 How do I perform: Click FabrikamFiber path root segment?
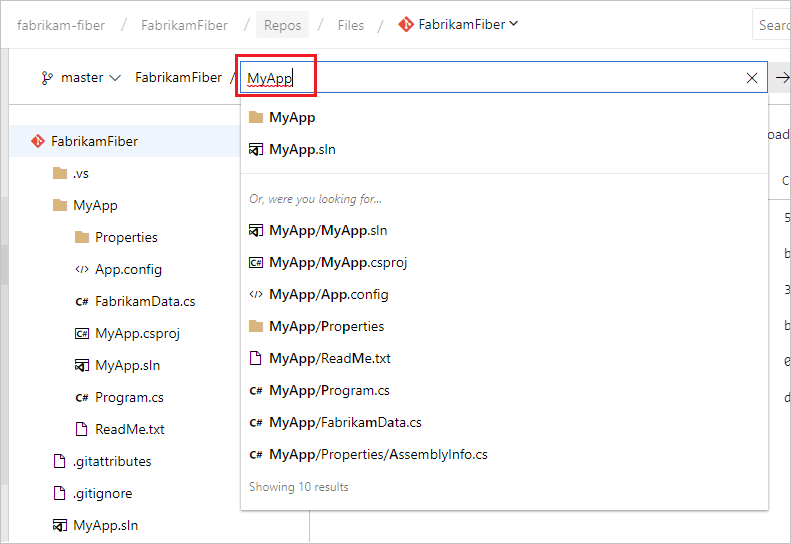tap(178, 77)
